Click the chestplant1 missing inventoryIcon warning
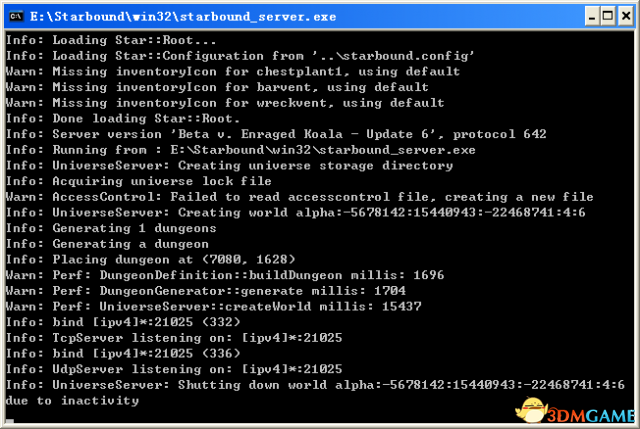640x429 pixels. 233,71
